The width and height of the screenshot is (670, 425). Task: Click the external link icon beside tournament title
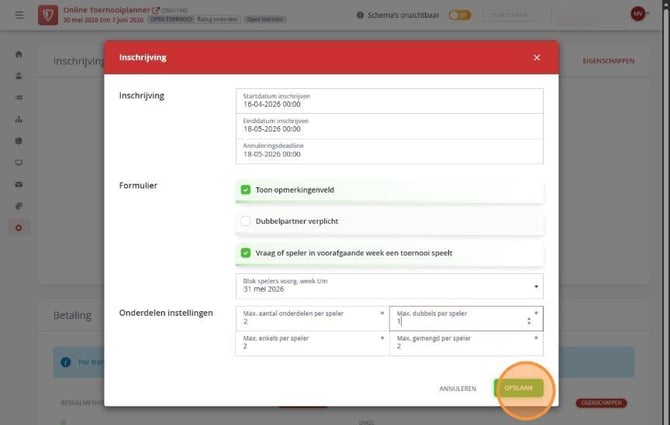pos(156,10)
